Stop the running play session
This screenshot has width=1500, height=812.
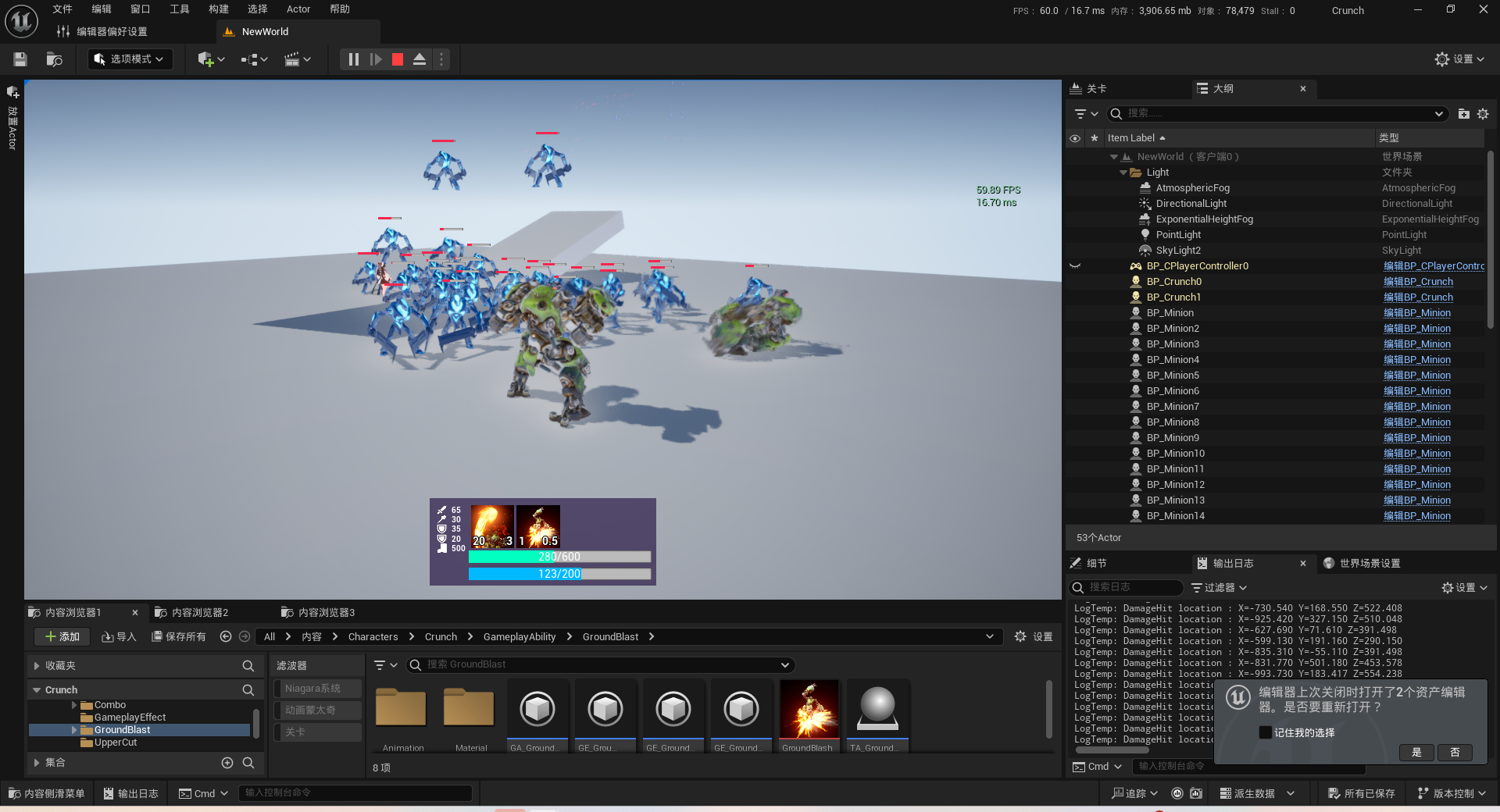[398, 59]
